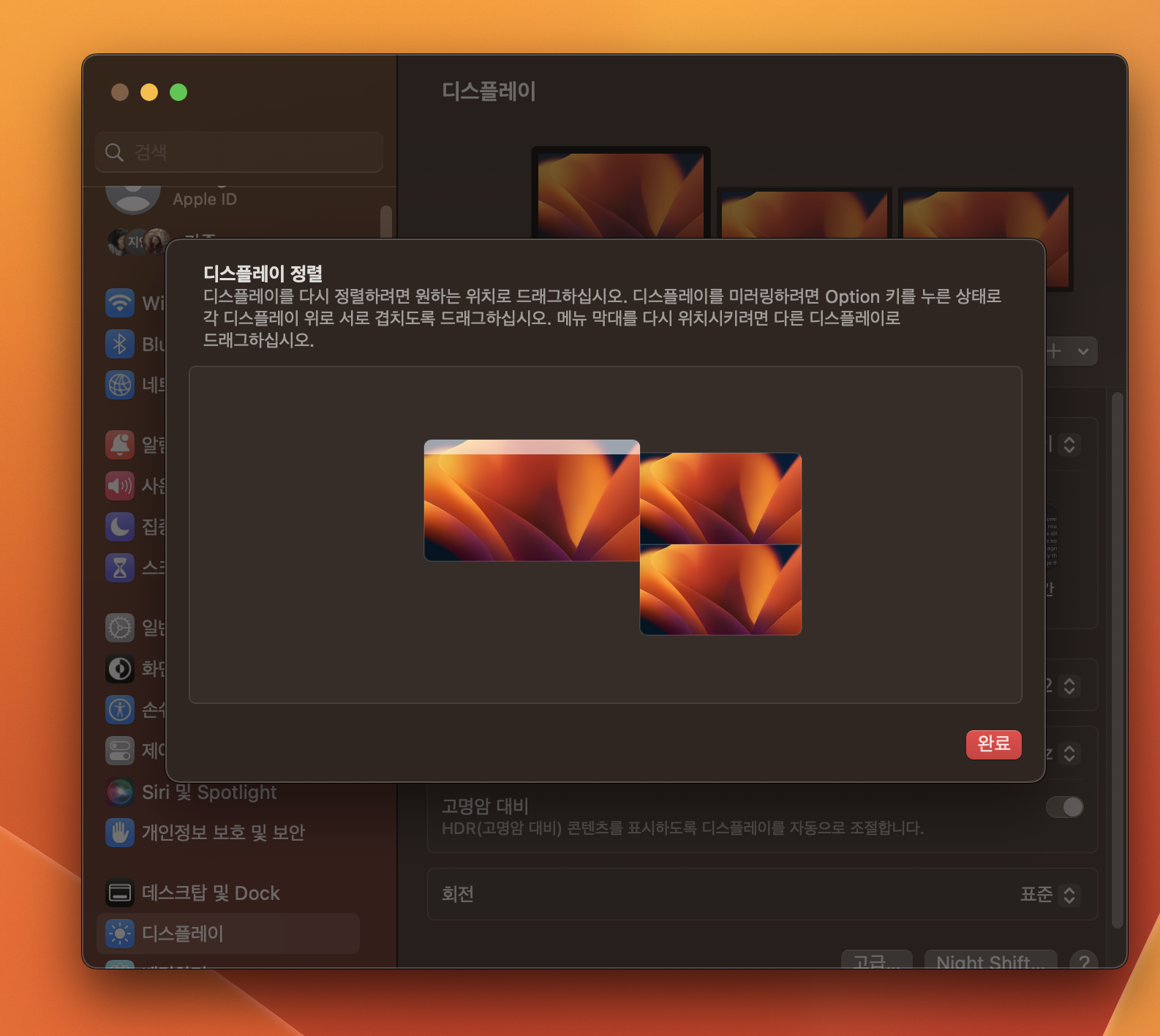This screenshot has height=1036, width=1160.
Task: Select 데스크탑 및 Dock in sidebar
Action: click(211, 893)
